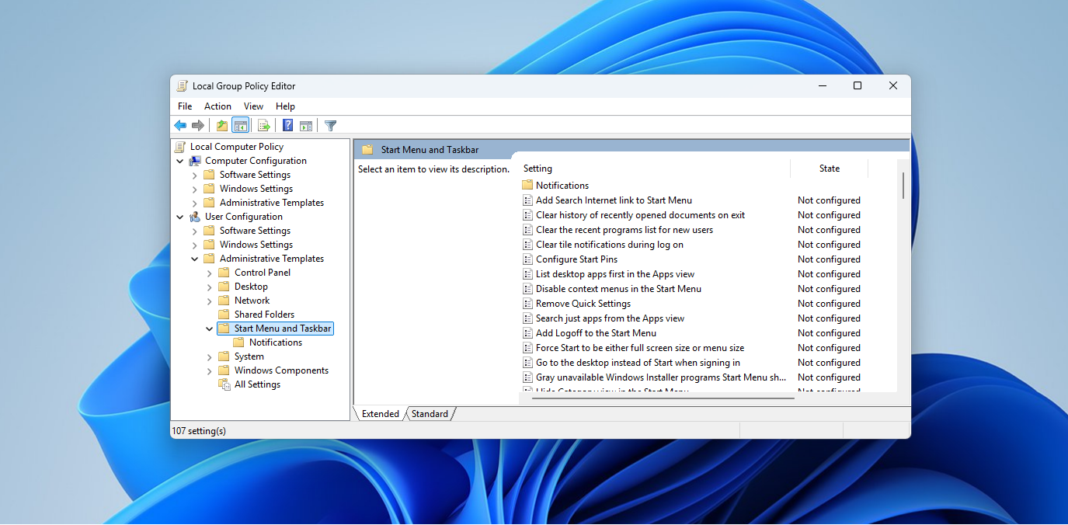This screenshot has width=1068, height=525.
Task: Switch to the Standard tab
Action: click(430, 413)
